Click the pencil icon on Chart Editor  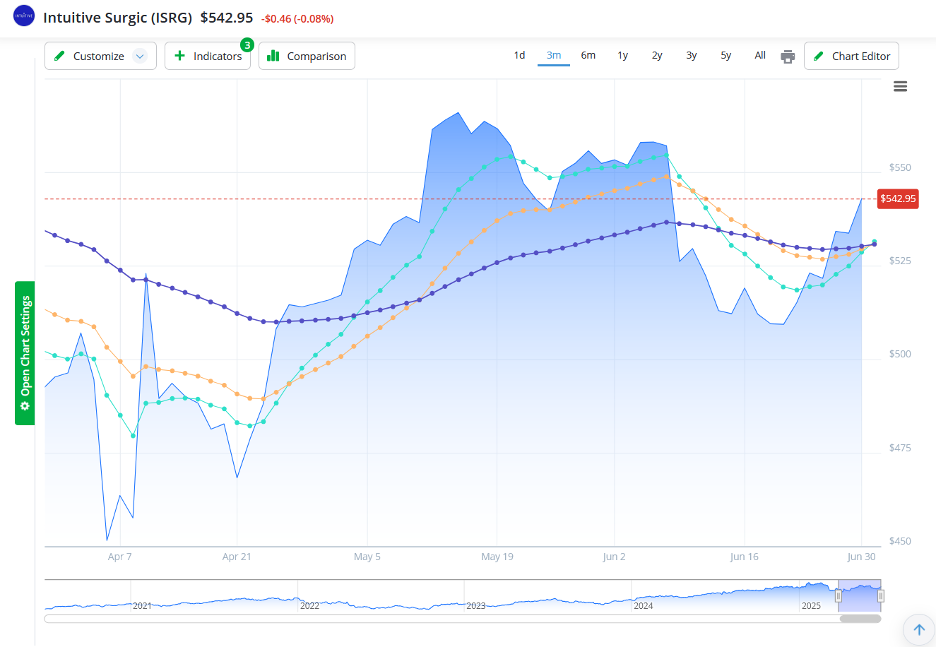(818, 56)
